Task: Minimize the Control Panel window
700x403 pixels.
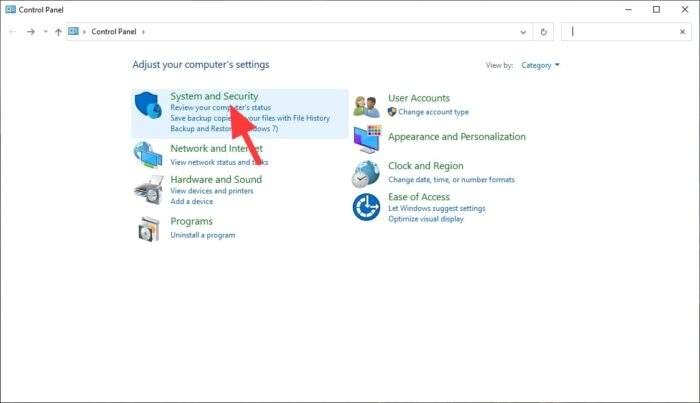Action: 628,9
